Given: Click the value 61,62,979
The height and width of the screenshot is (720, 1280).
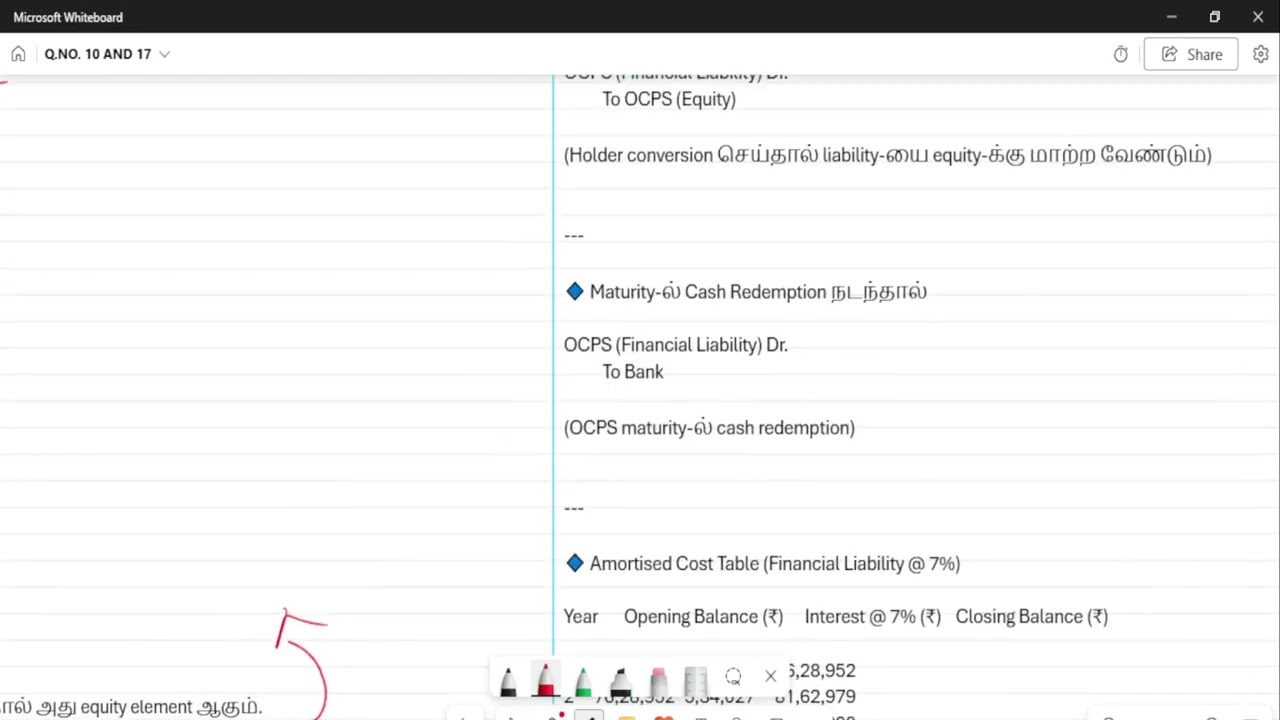Looking at the screenshot, I should coord(816,697).
